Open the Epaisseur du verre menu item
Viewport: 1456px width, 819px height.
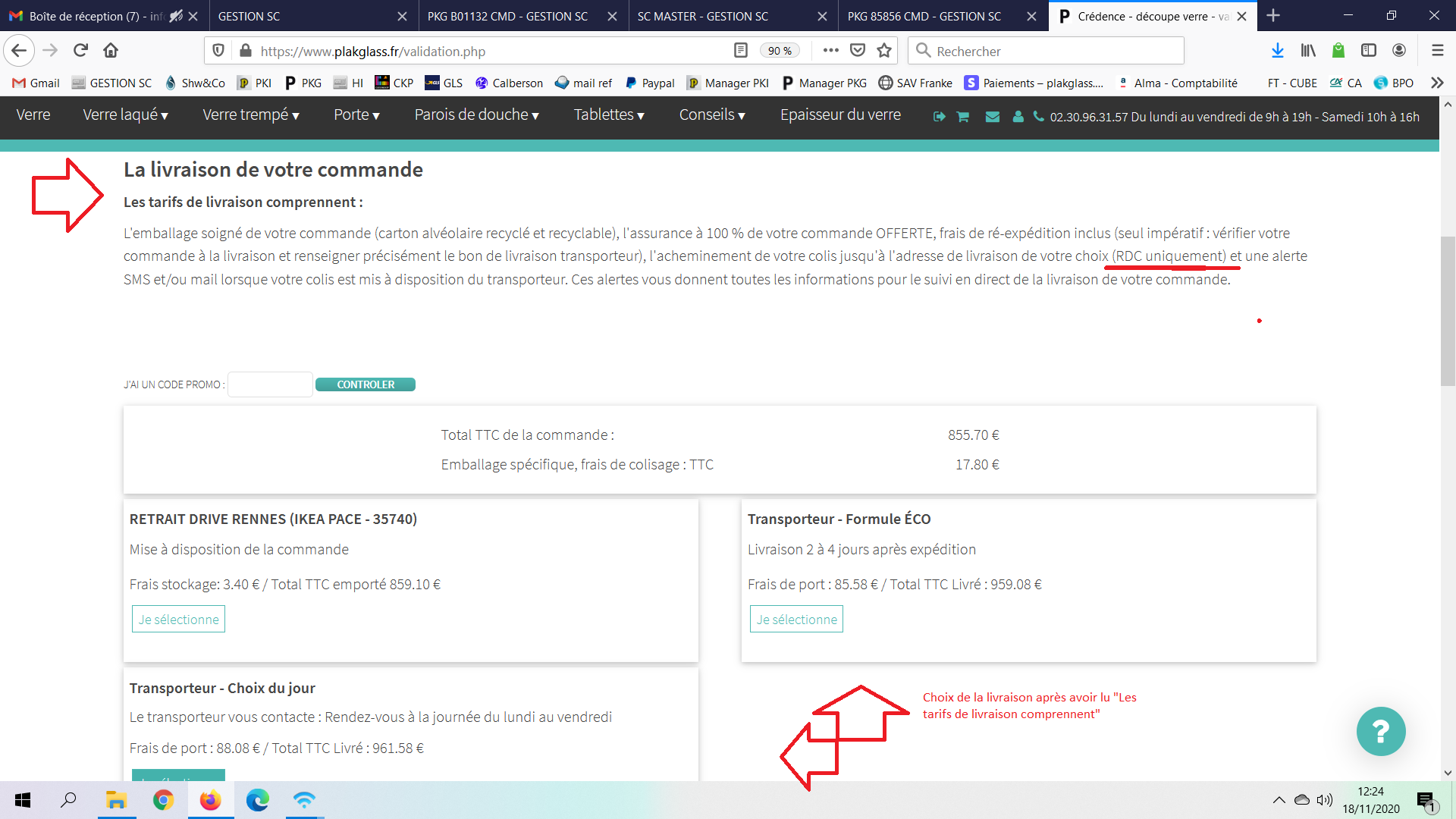pyautogui.click(x=840, y=115)
